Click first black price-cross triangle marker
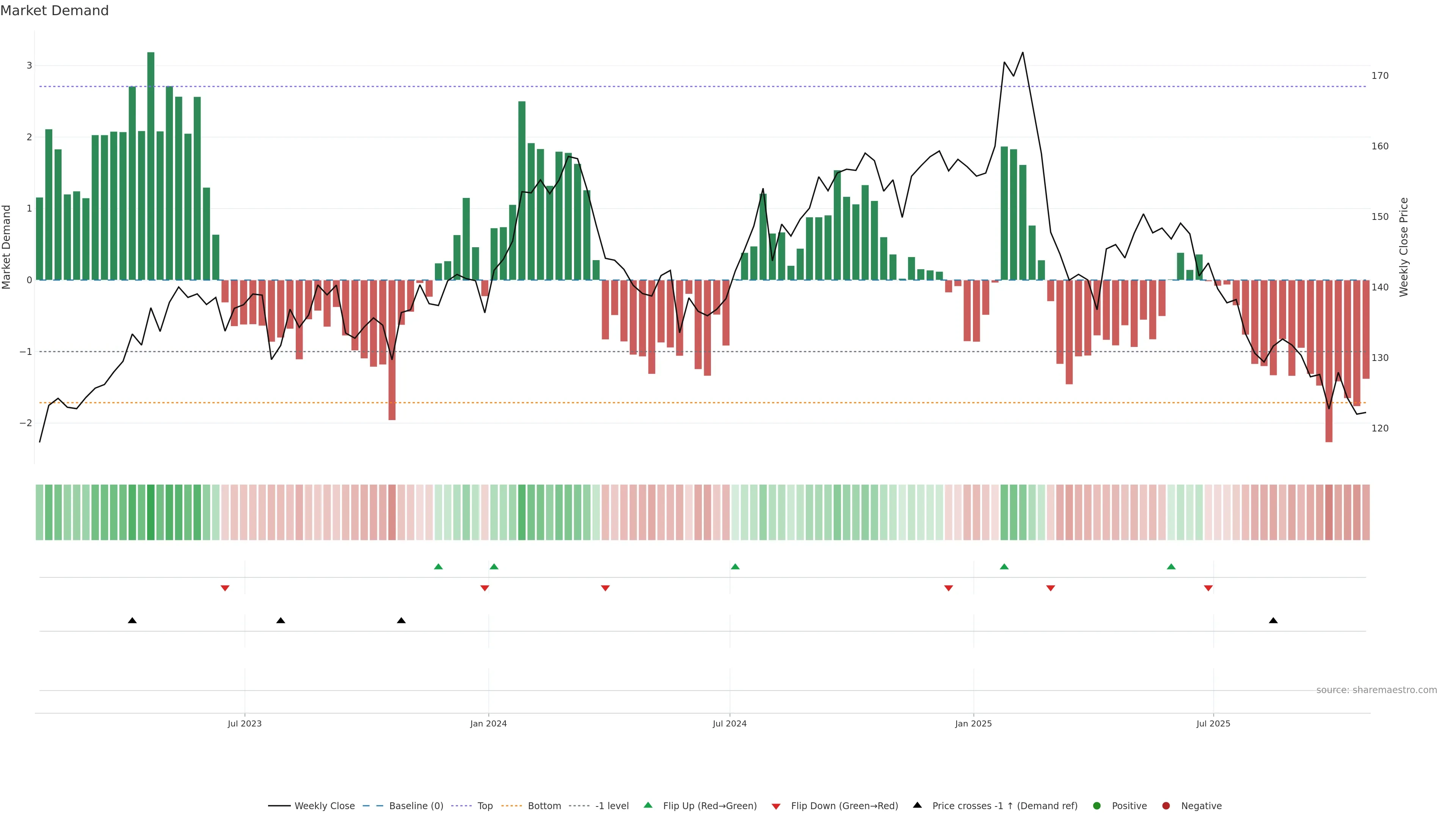This screenshot has height=819, width=1456. click(x=132, y=621)
